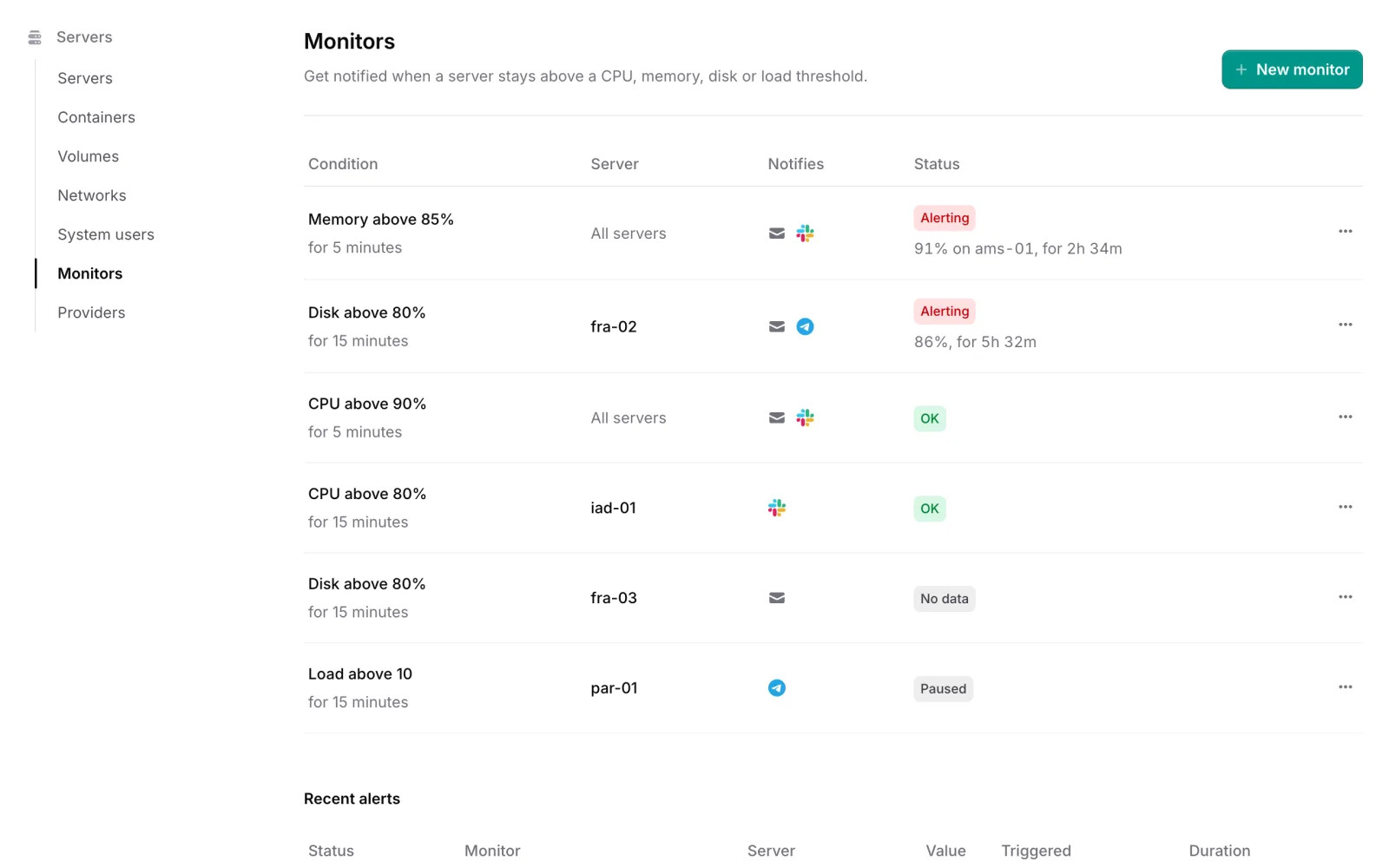Click Telegram icon on par-01 load monitor
Screen dimensions: 1389x868
tap(777, 688)
